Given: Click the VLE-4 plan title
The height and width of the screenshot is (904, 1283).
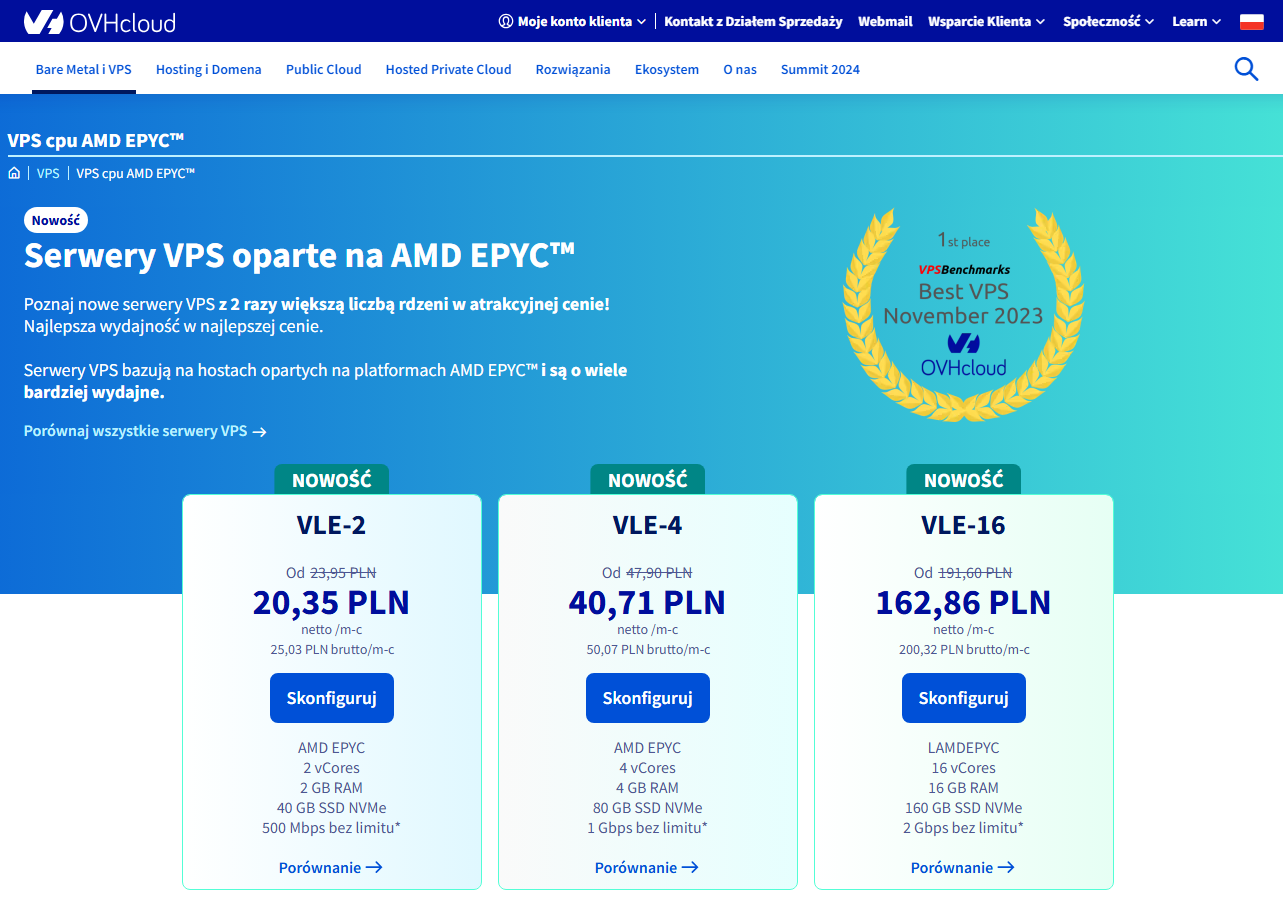Looking at the screenshot, I should pyautogui.click(x=648, y=525).
